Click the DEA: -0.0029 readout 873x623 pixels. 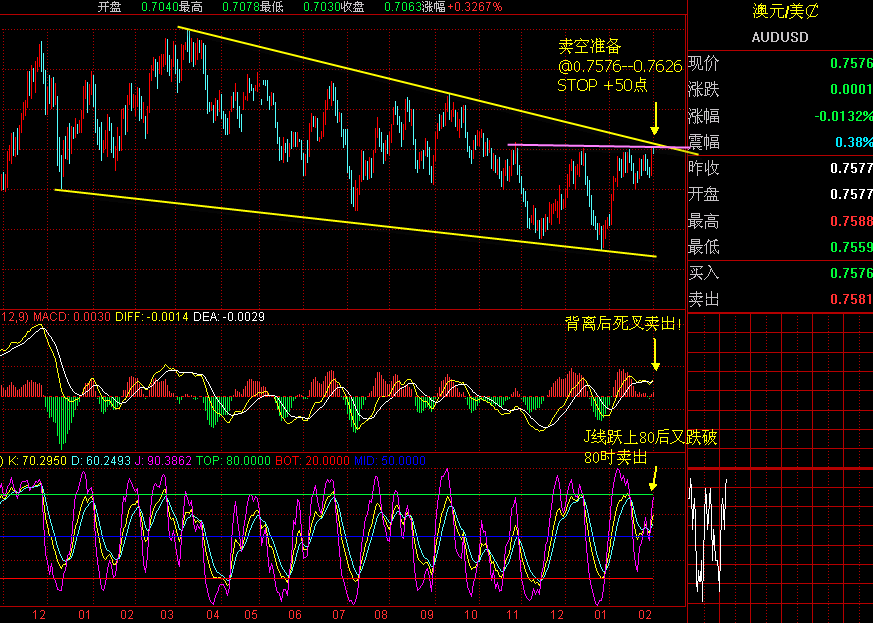click(x=229, y=317)
